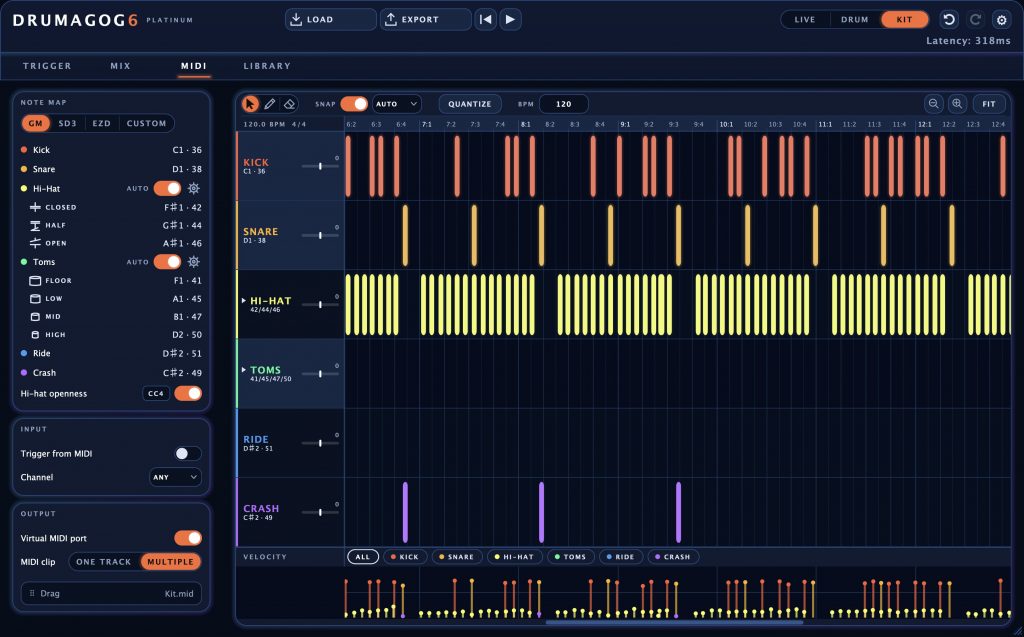
Task: Switch to LIVE mode
Action: 805,20
